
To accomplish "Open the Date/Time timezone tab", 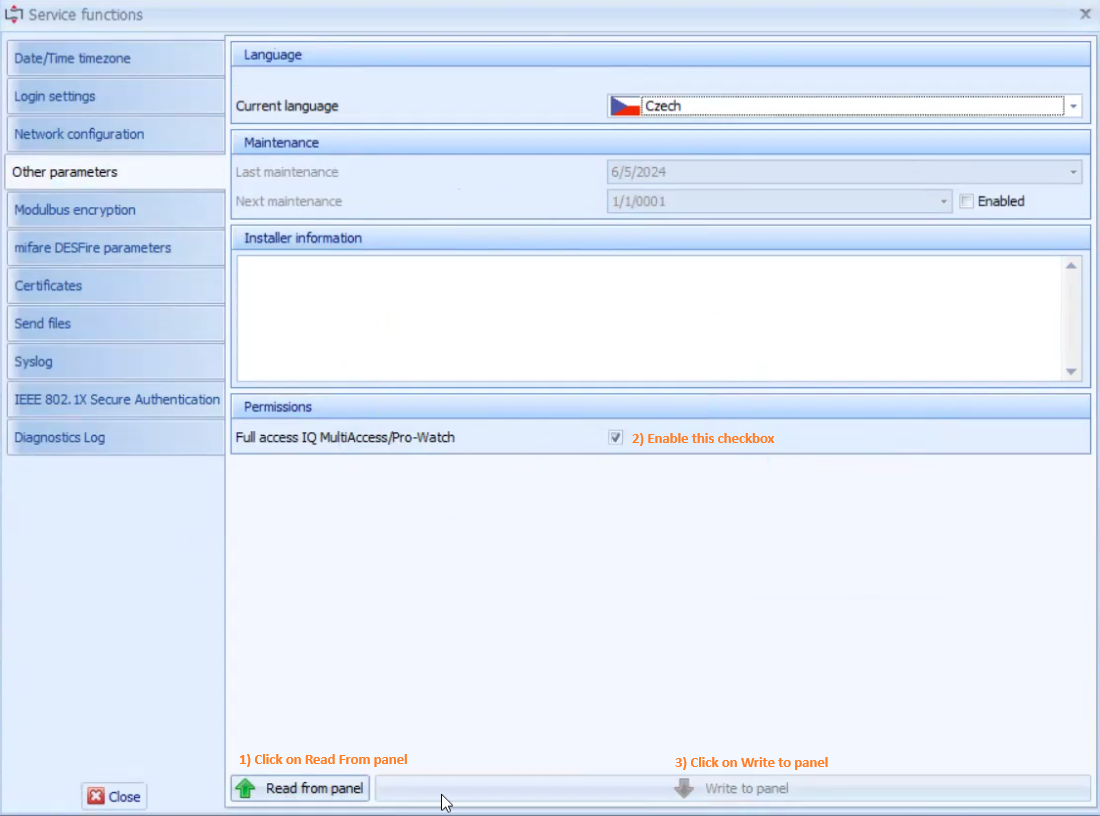I will [x=116, y=58].
